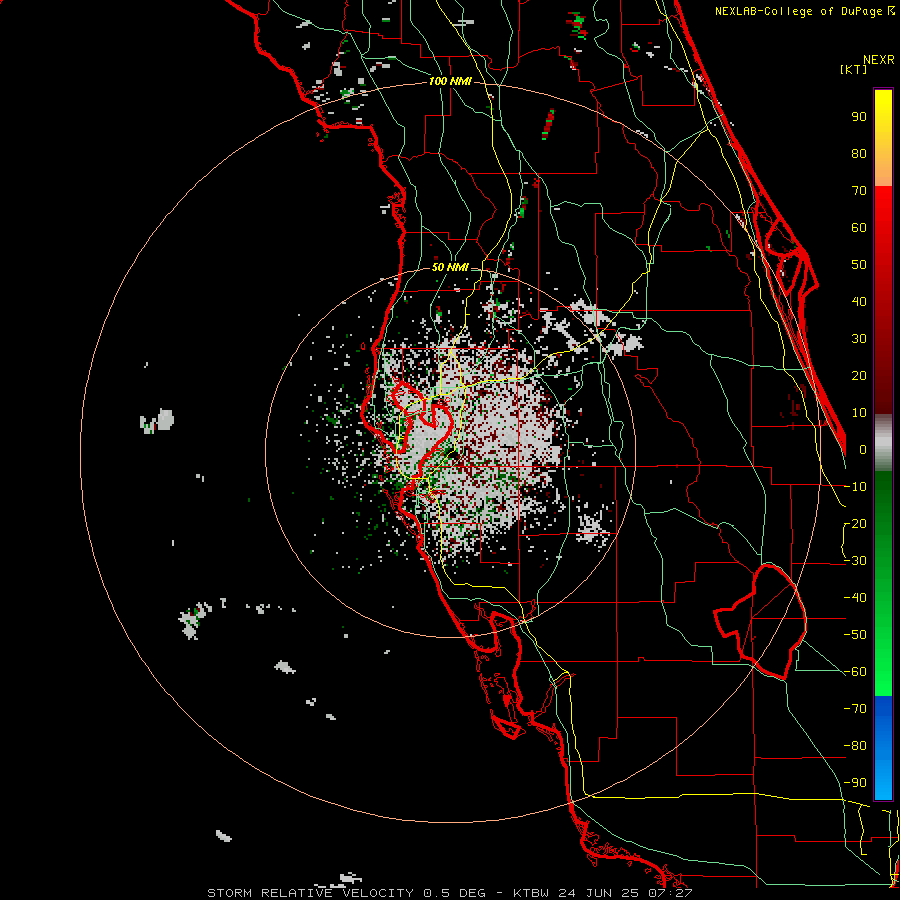Image resolution: width=900 pixels, height=900 pixels.
Task: Click the 100 NMI range ring label
Action: coord(450,82)
